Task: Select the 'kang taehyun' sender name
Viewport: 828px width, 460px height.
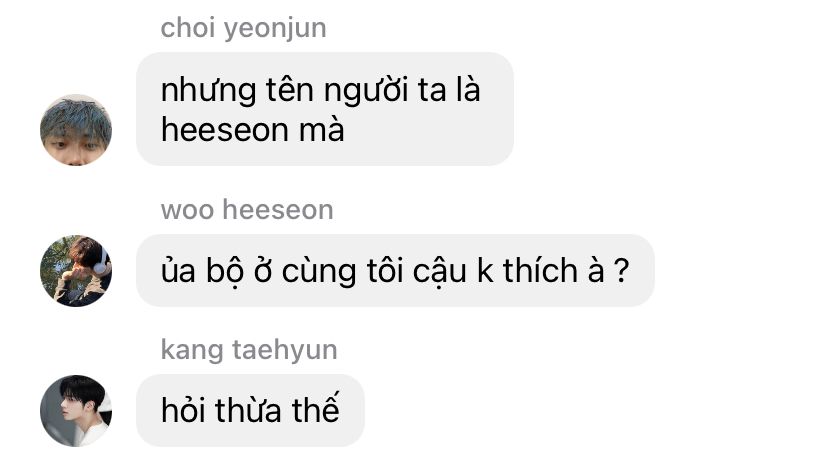Action: click(249, 350)
